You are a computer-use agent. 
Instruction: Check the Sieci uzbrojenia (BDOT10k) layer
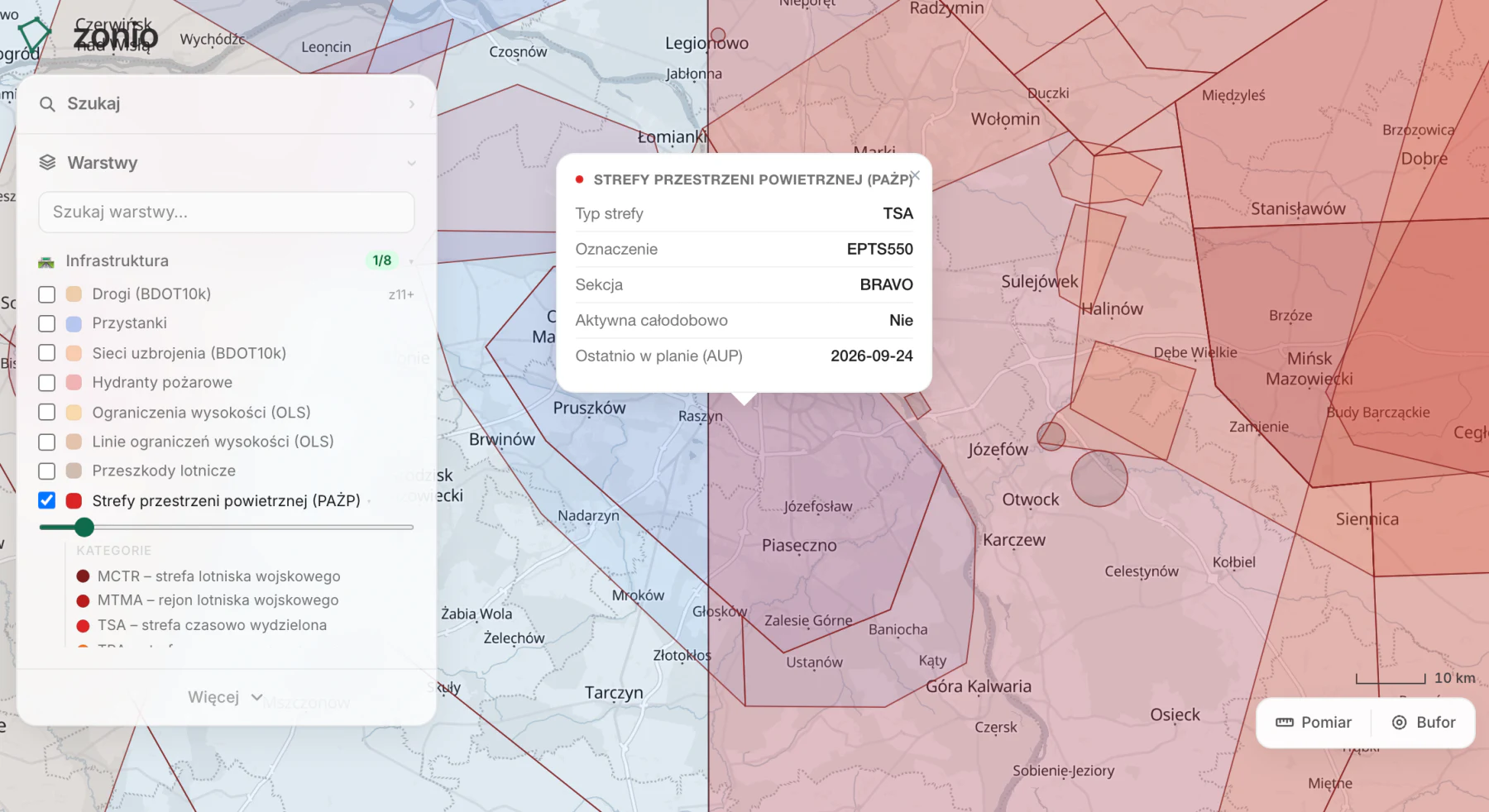[47, 353]
